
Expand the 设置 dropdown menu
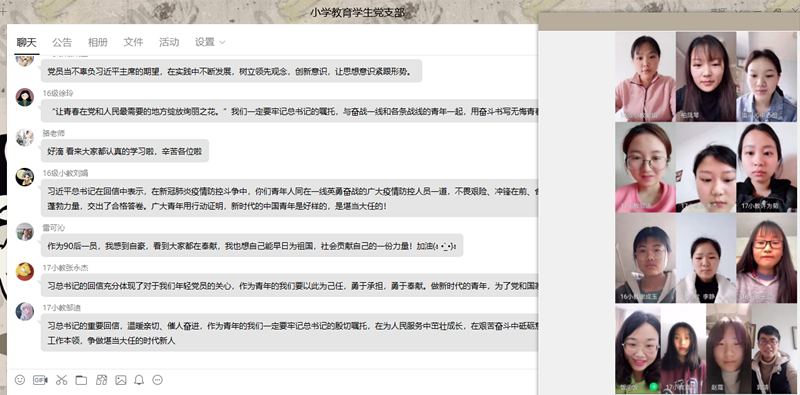click(x=210, y=42)
